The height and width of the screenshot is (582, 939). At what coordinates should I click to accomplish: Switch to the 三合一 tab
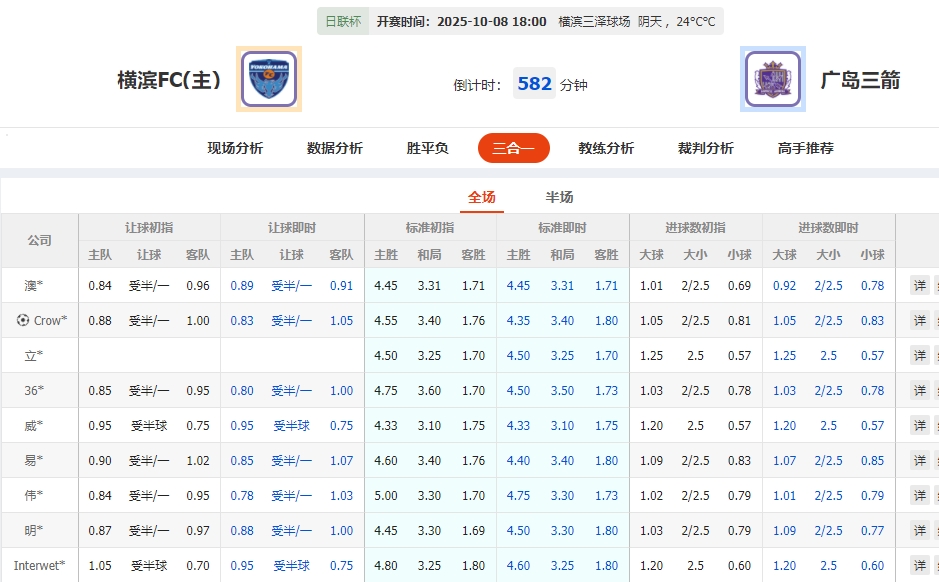[513, 147]
